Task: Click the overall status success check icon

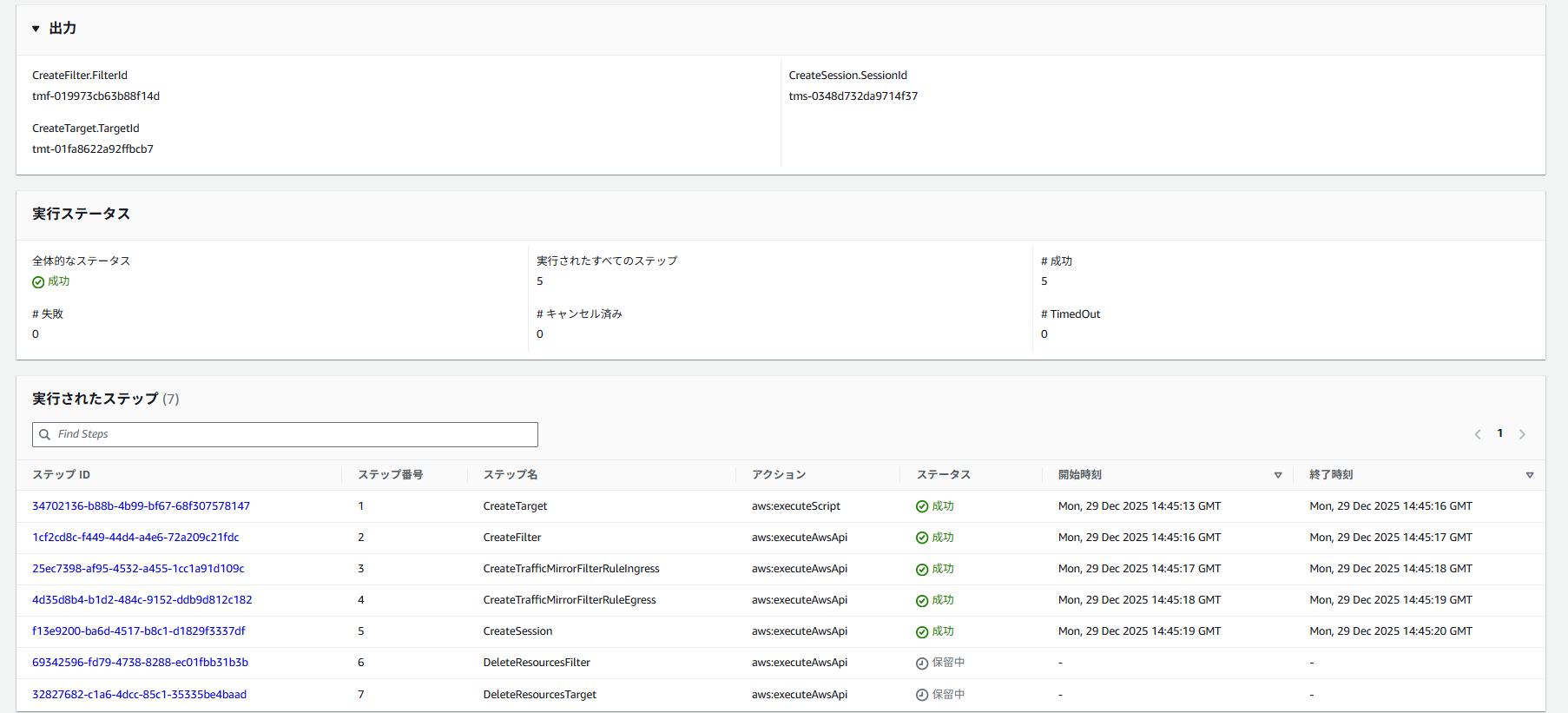Action: pos(38,282)
